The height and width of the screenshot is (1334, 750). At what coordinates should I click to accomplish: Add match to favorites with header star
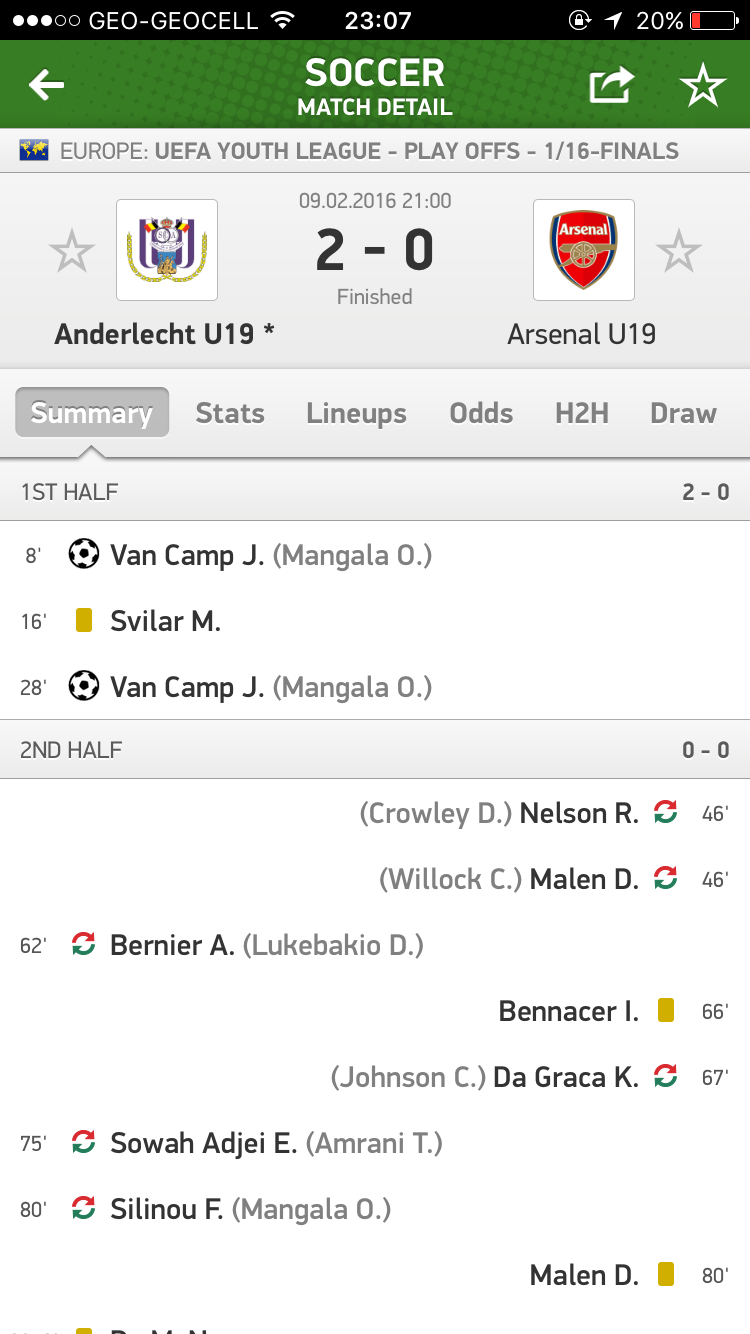[x=703, y=86]
